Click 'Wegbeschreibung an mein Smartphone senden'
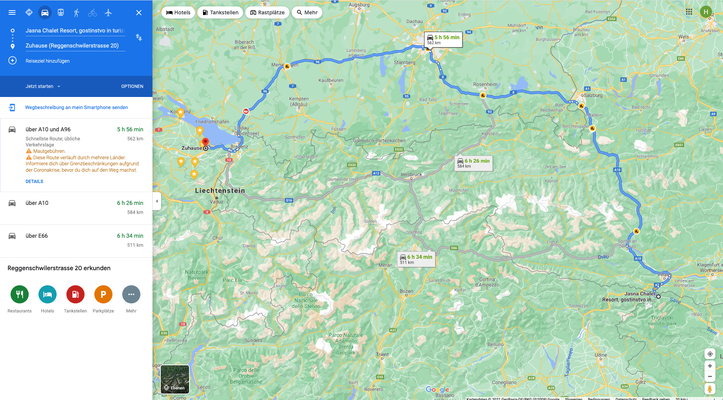The width and height of the screenshot is (723, 400). (77, 107)
